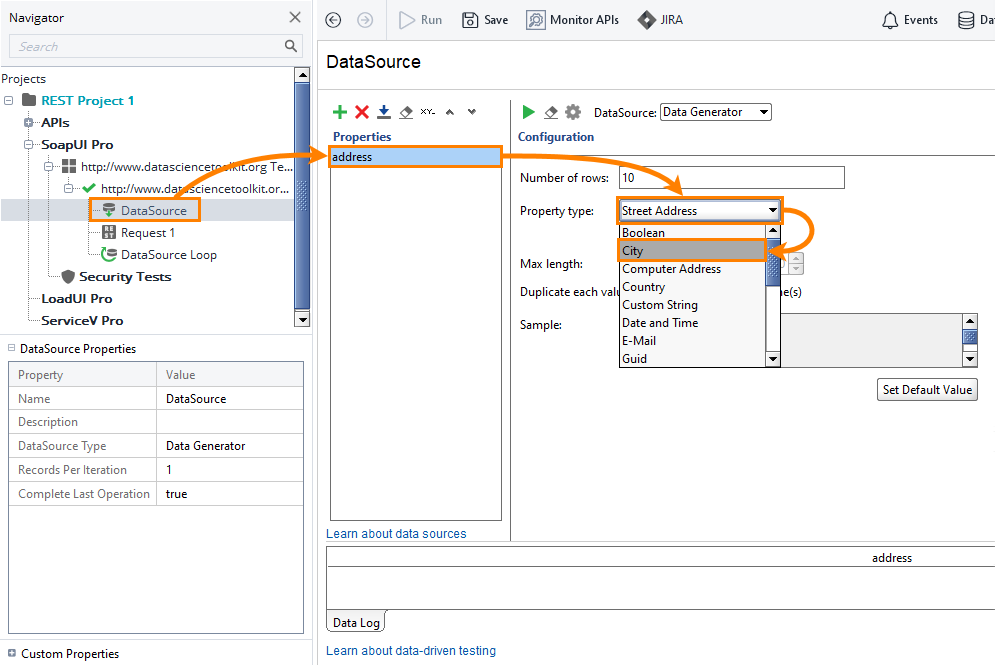Screen dimensions: 995x665
Task: Load properties with the blue download icon
Action: click(x=384, y=112)
